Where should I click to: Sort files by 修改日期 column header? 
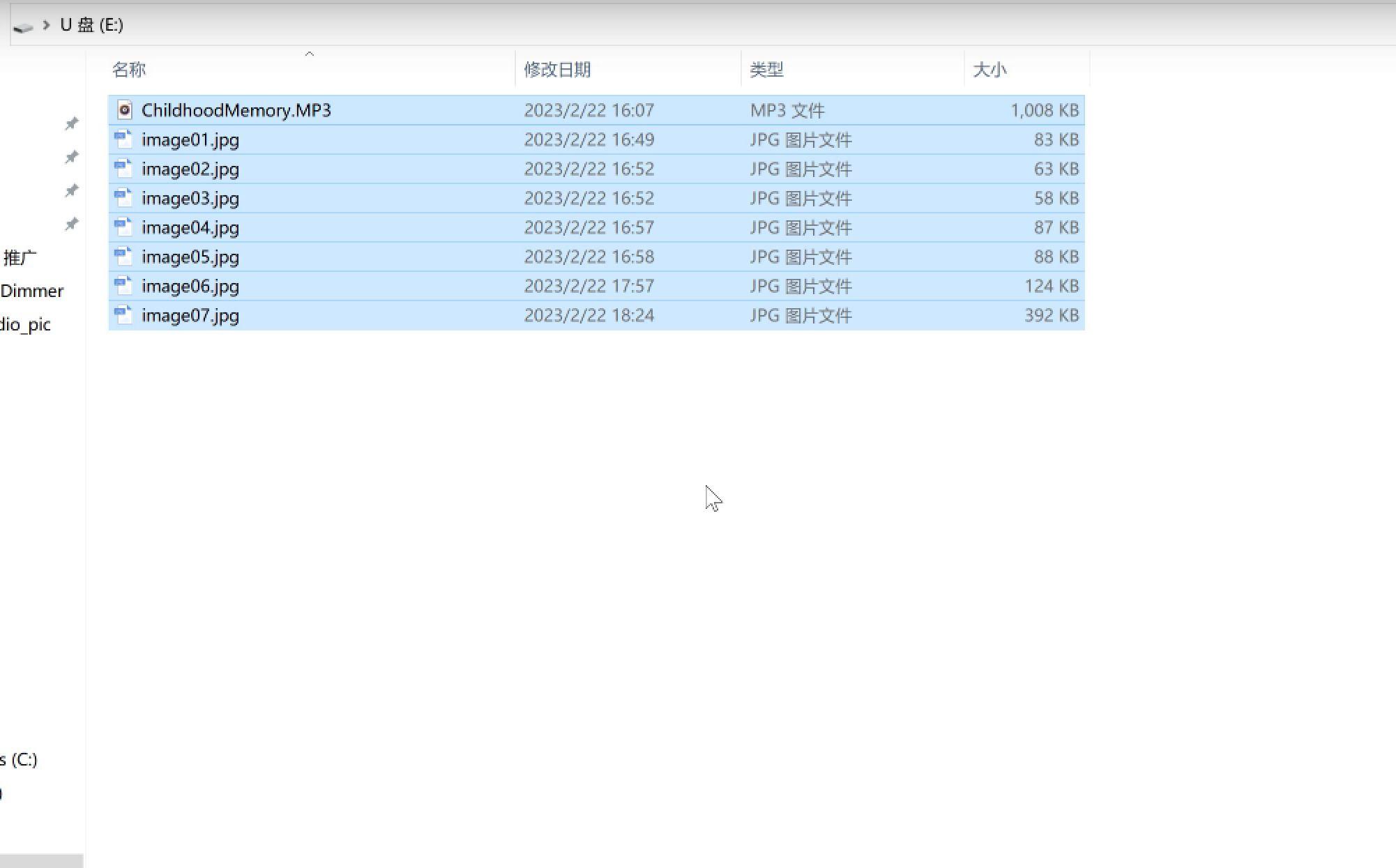(557, 70)
